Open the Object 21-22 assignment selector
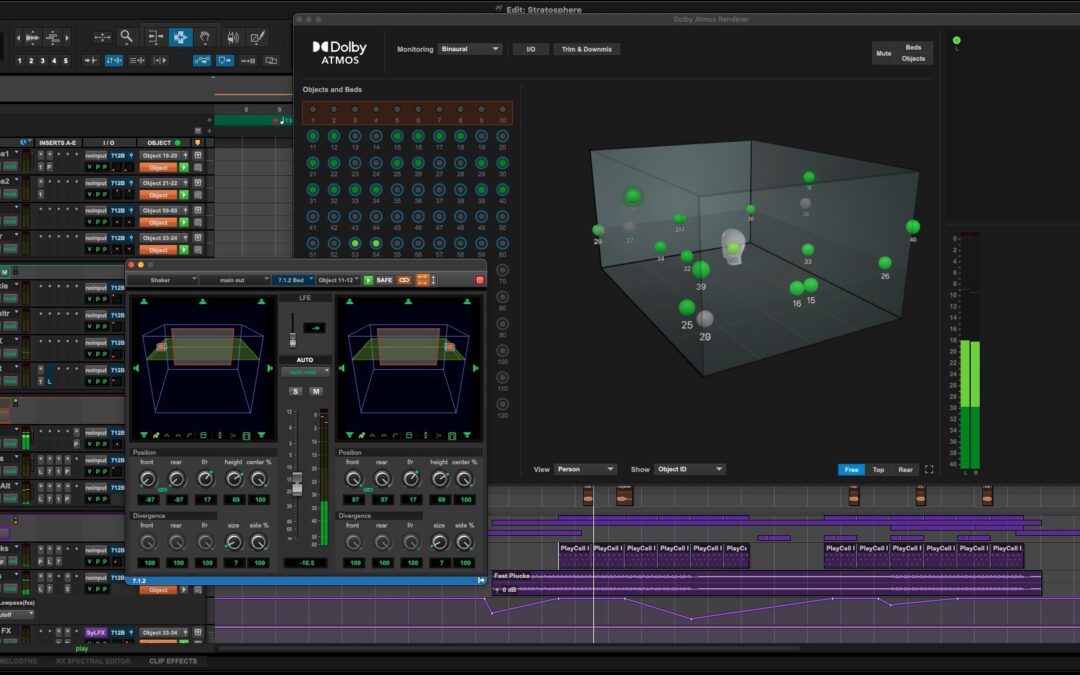 (164, 183)
